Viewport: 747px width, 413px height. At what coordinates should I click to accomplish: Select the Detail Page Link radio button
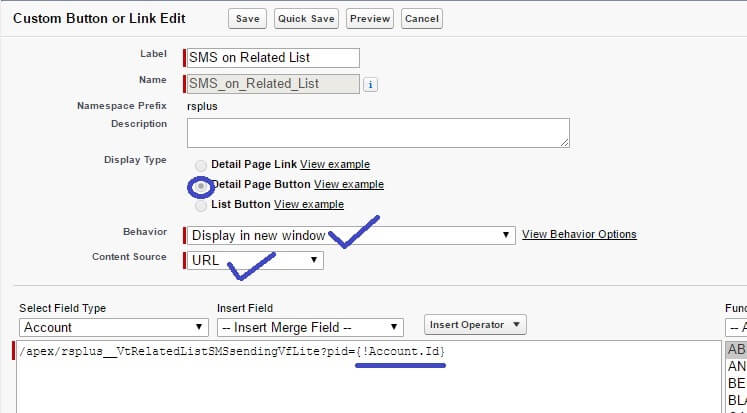tap(202, 165)
